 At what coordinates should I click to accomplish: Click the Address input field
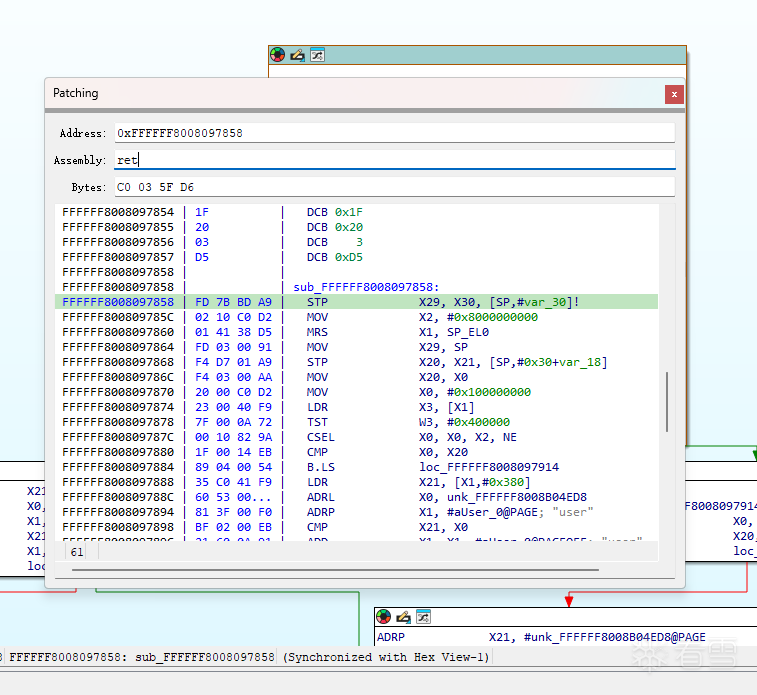(x=394, y=133)
